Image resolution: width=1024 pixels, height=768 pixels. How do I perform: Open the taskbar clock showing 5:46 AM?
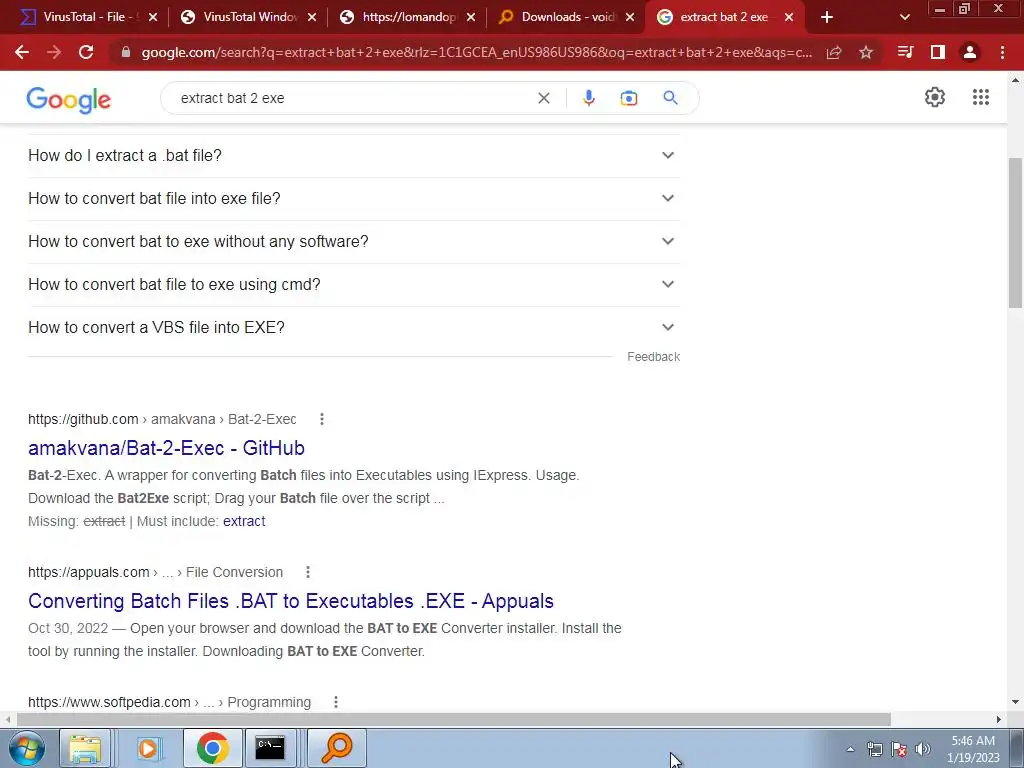[x=973, y=749]
